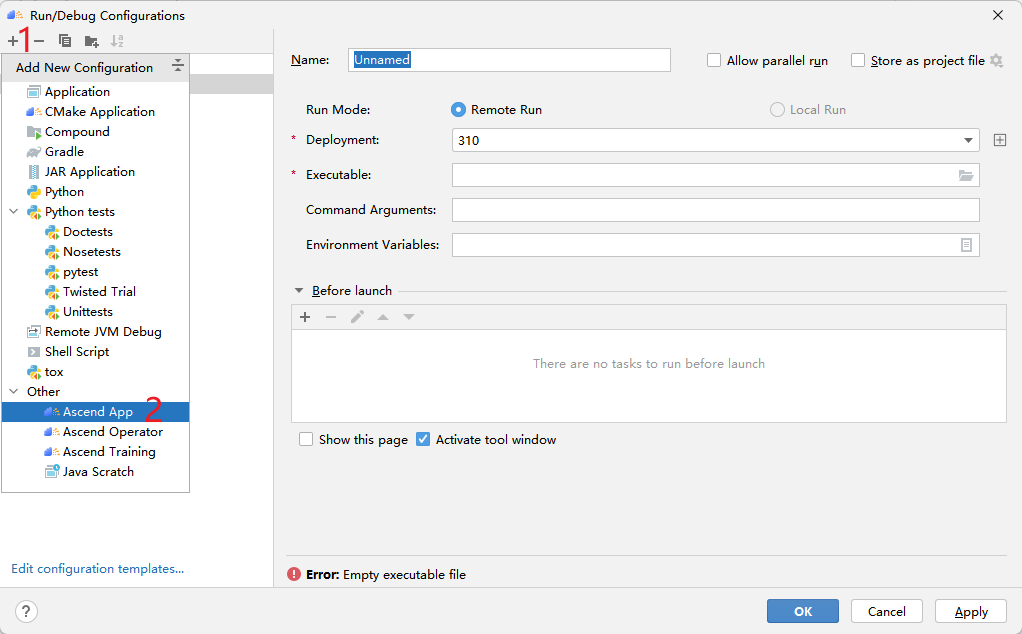Open the Edit configuration templates link
The width and height of the screenshot is (1022, 634).
(x=97, y=569)
